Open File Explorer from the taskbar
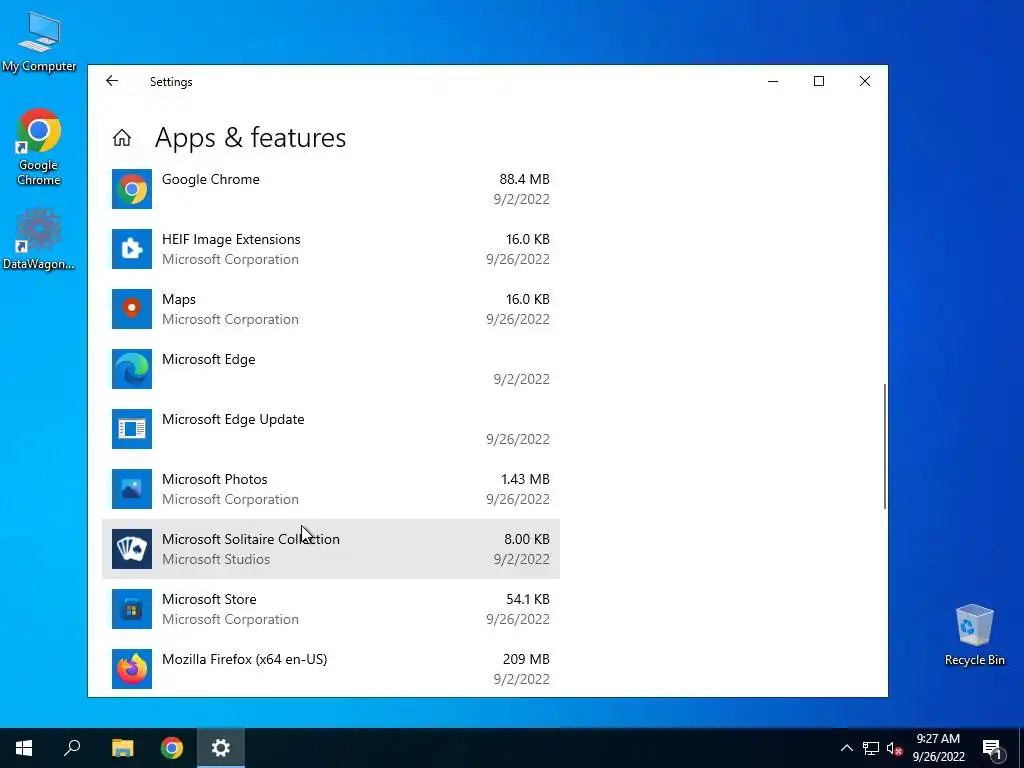Screen dimensions: 1024x768 pos(122,748)
